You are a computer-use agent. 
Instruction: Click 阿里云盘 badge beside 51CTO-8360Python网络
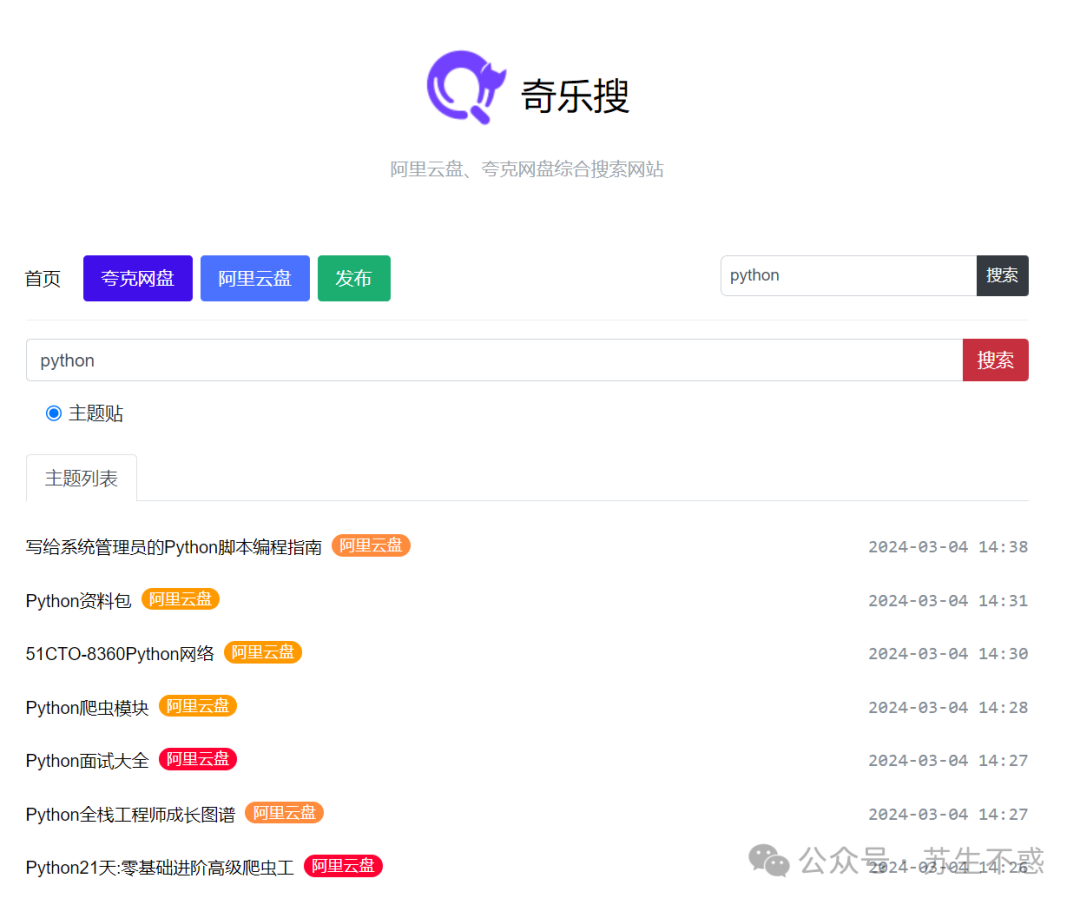(x=263, y=652)
